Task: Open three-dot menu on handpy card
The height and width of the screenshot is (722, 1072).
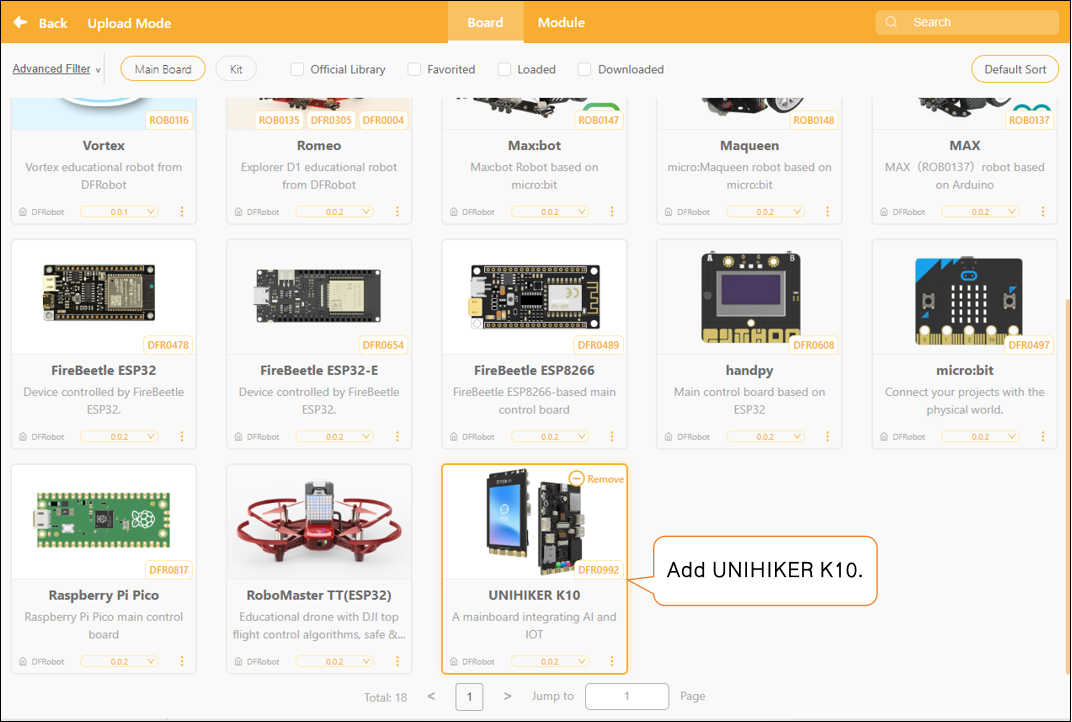Action: click(x=827, y=436)
